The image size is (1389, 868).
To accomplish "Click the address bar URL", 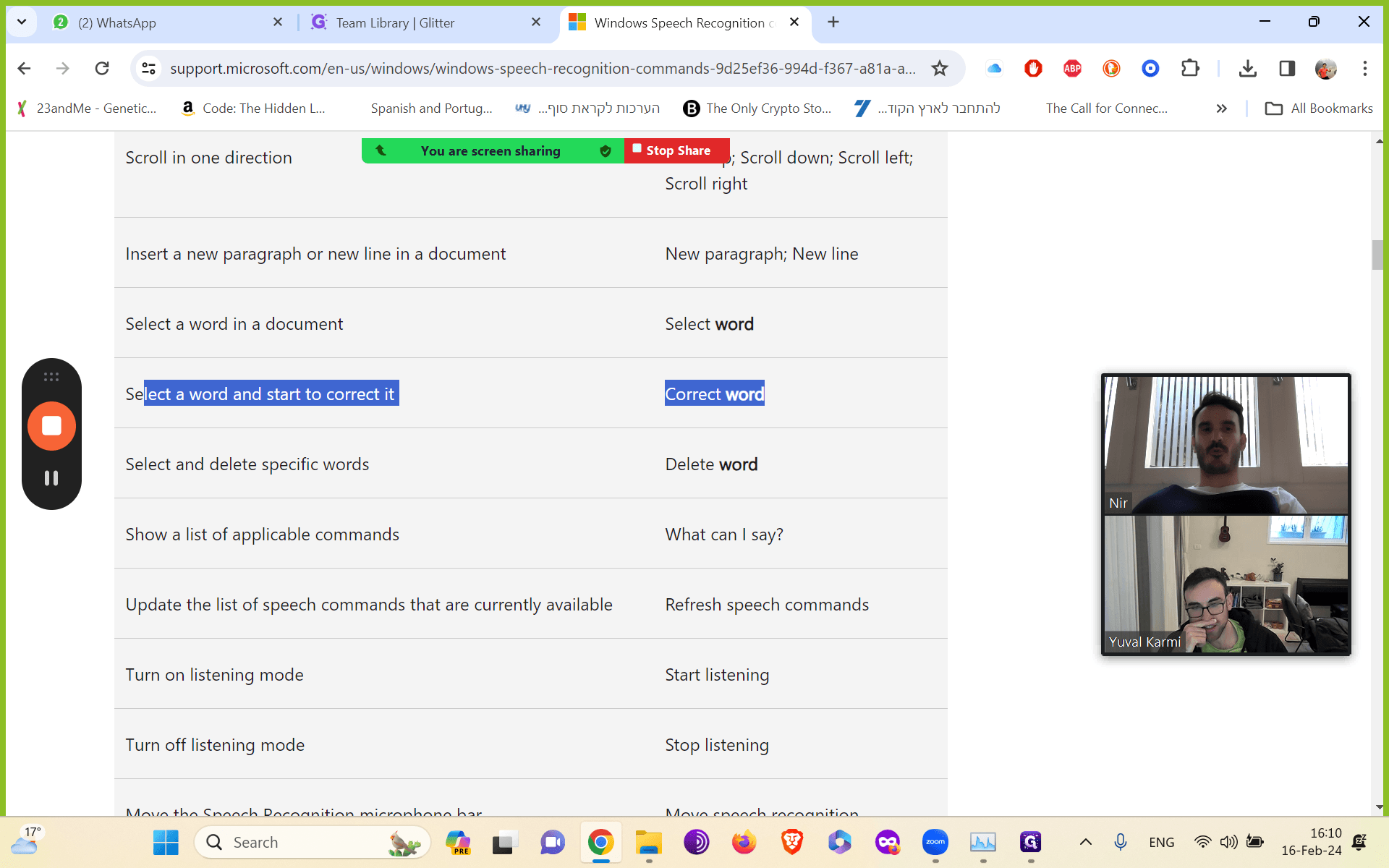I will 543,69.
